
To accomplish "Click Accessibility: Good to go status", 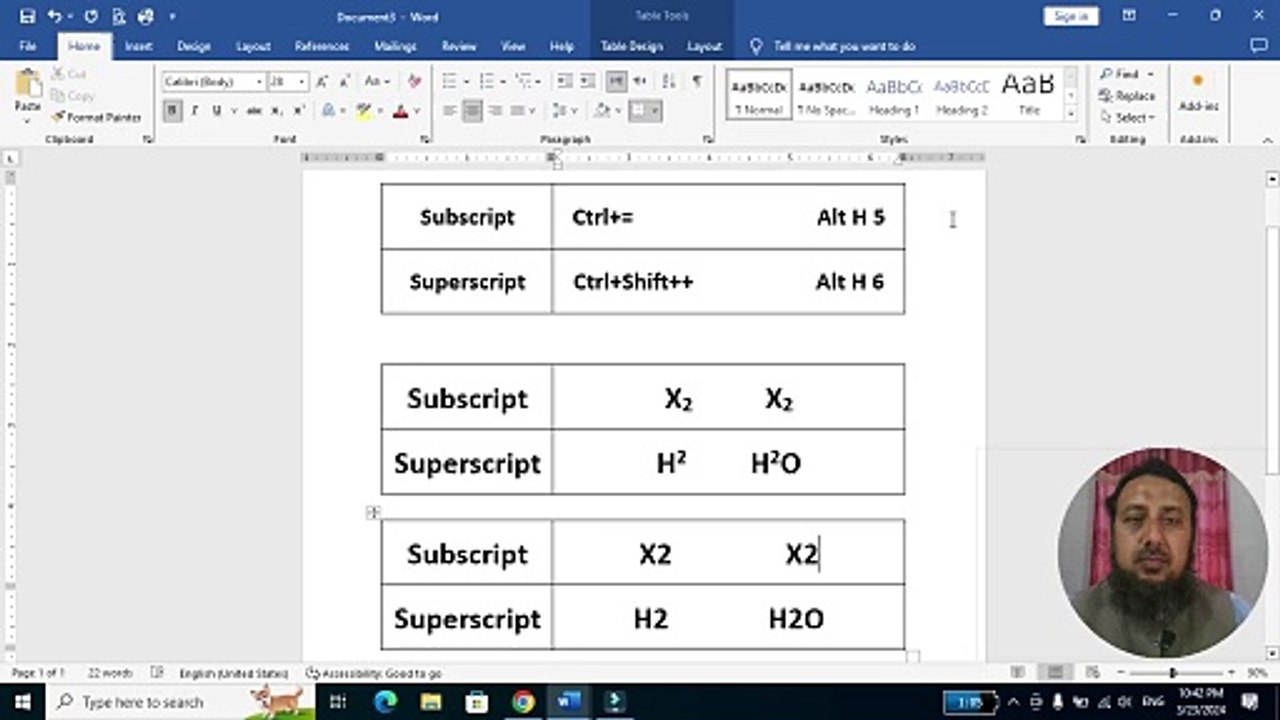I will pos(374,673).
